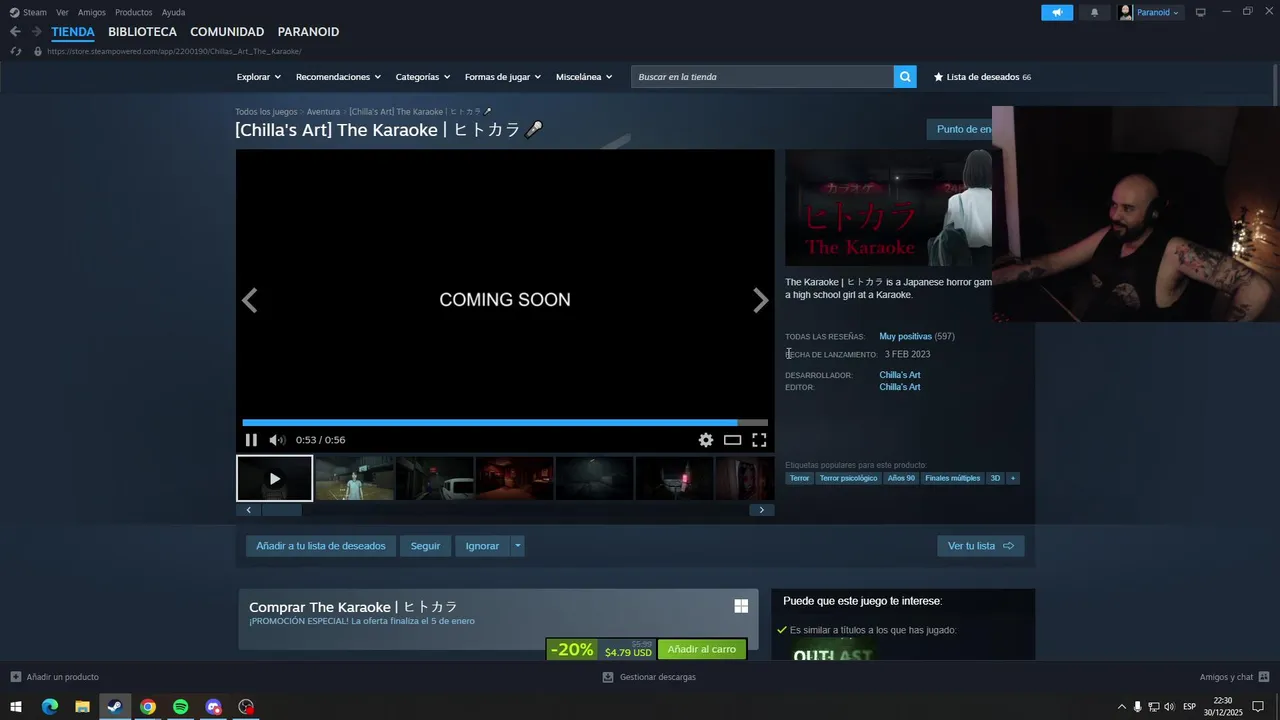
Task: Toggle theater mode on the video player
Action: (733, 440)
